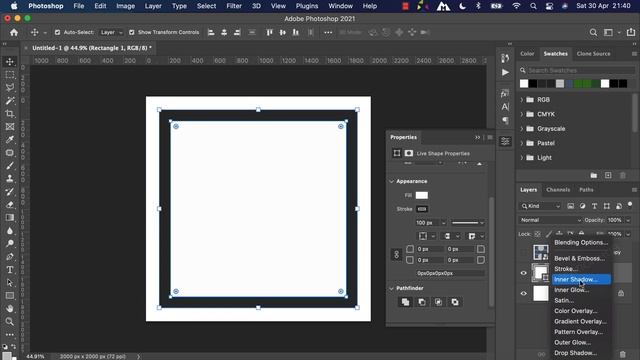
Task: Click the Combine Shapes pathfinder icon
Action: (x=405, y=302)
